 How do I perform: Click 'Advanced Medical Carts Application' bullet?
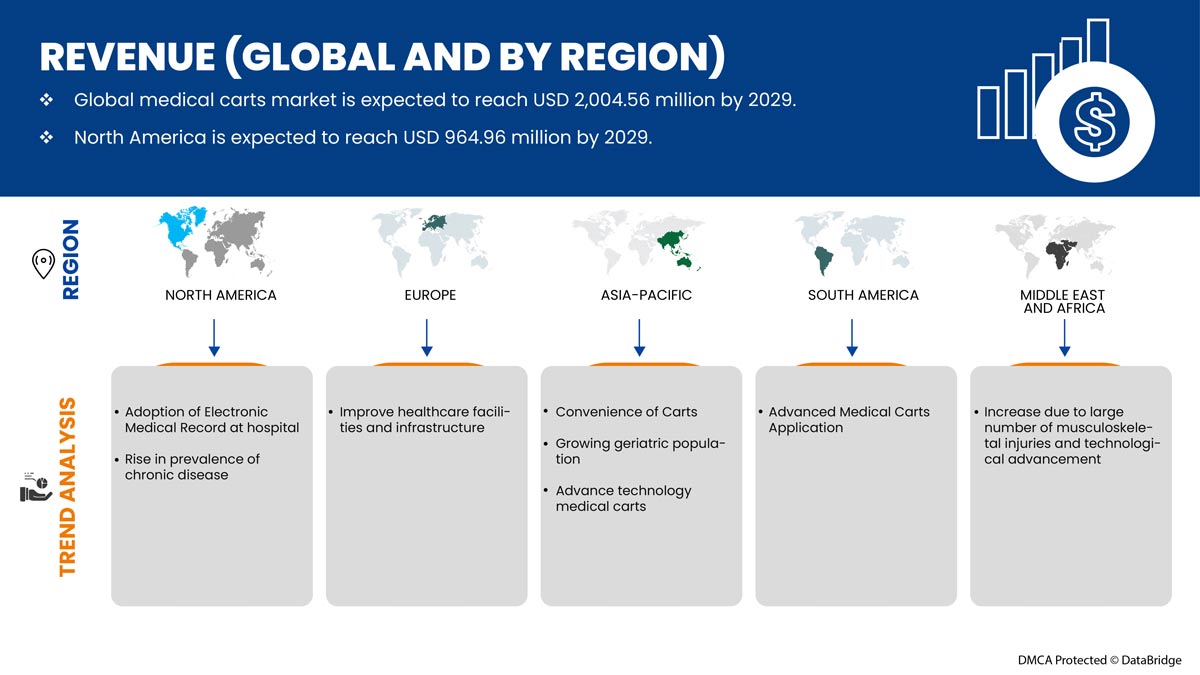pyautogui.click(x=848, y=420)
